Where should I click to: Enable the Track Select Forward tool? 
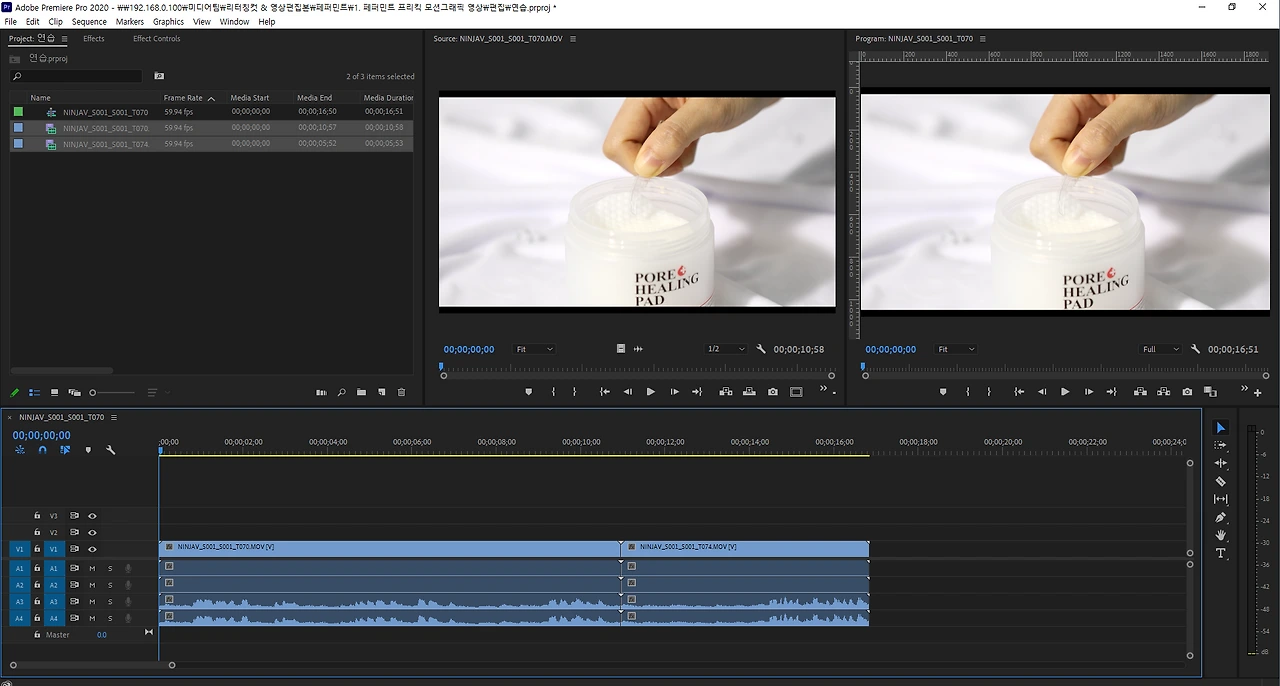pyautogui.click(x=1220, y=445)
